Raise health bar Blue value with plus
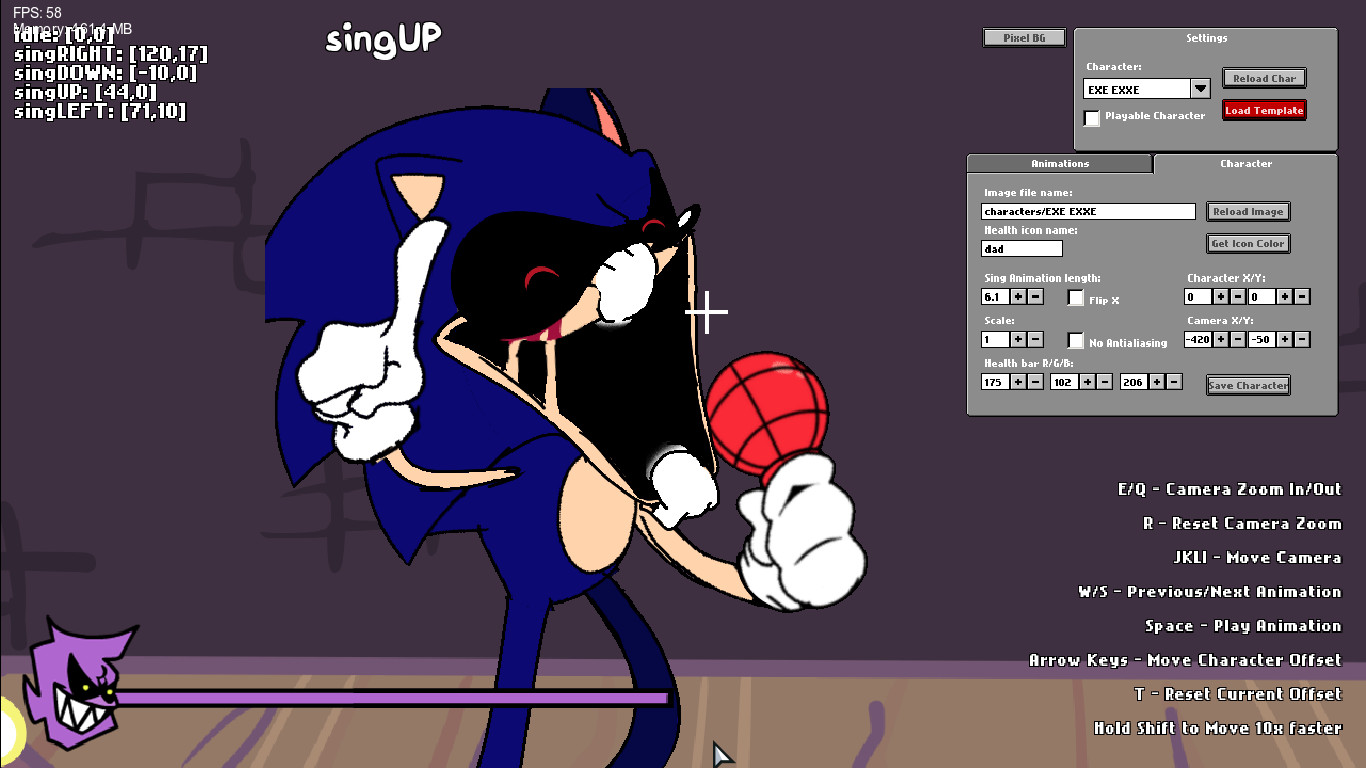The image size is (1366, 768). click(1157, 382)
